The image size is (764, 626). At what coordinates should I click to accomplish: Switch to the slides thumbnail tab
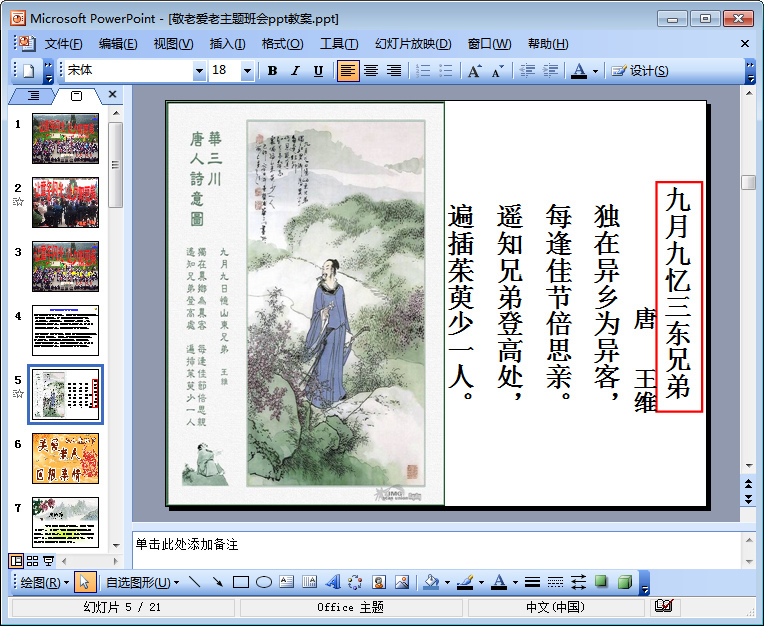[x=76, y=95]
